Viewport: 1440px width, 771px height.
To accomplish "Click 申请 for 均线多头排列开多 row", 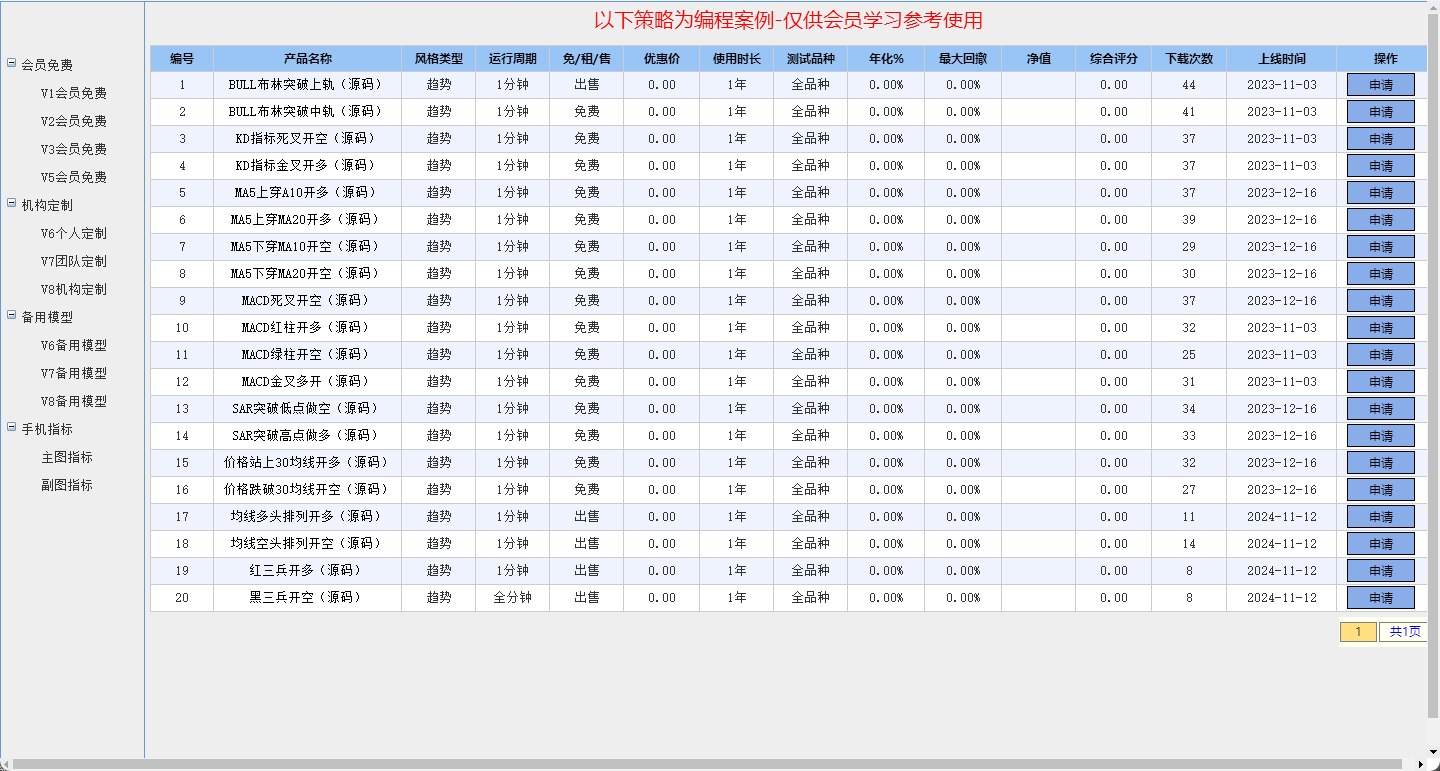I will tap(1380, 517).
